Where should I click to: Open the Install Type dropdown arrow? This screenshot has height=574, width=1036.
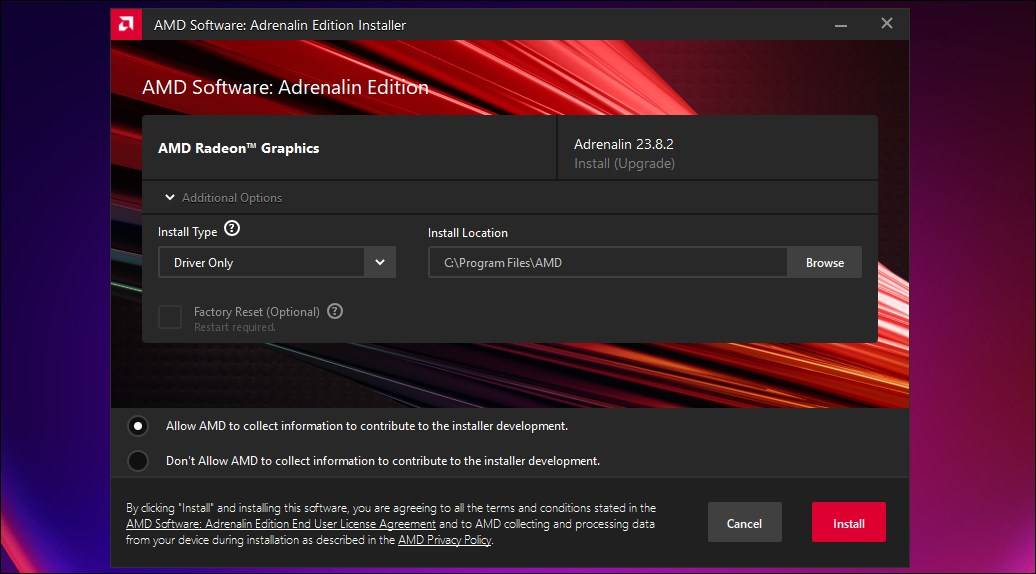[x=380, y=262]
